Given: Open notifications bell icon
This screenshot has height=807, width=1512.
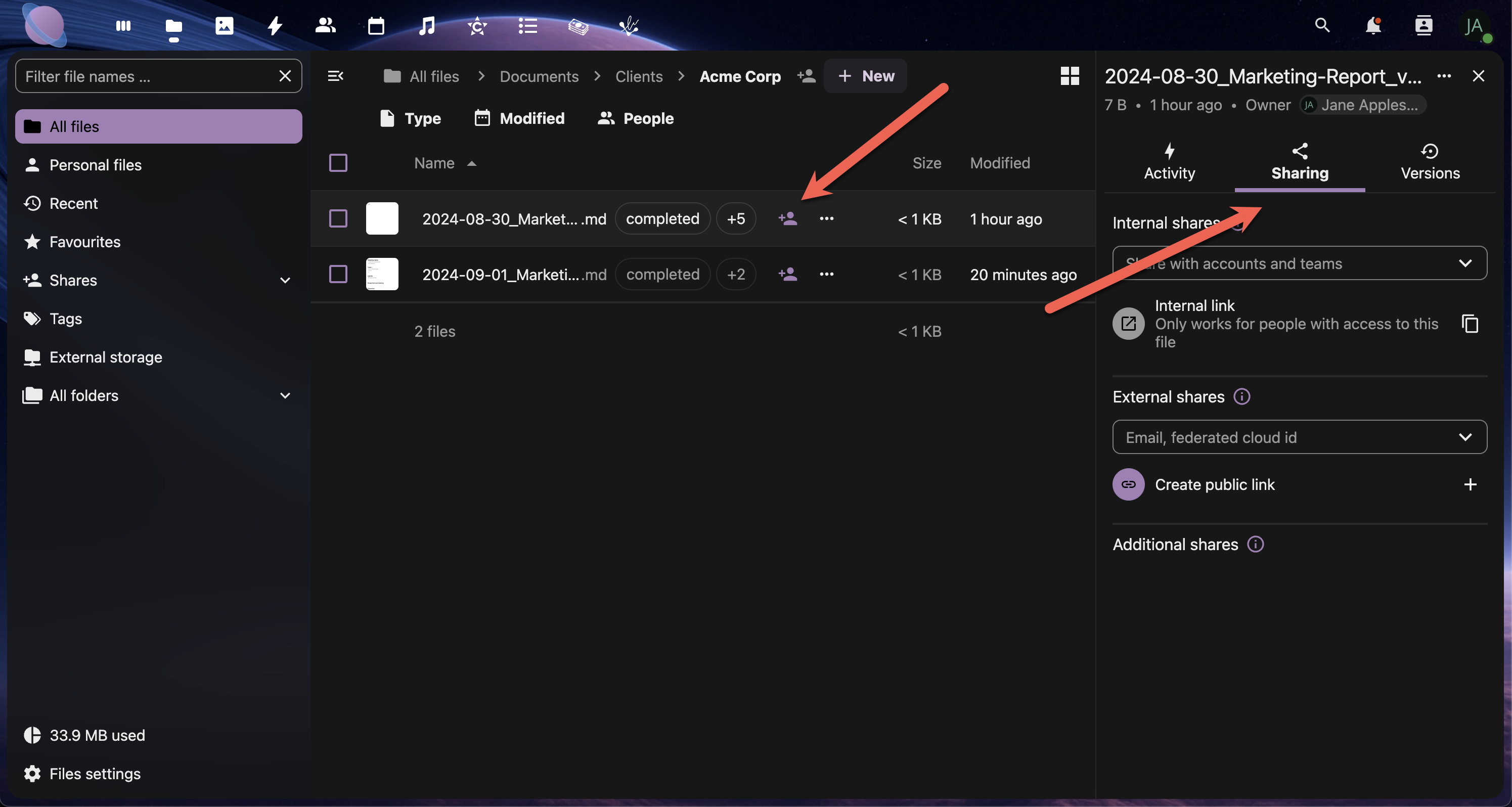Looking at the screenshot, I should (1372, 26).
